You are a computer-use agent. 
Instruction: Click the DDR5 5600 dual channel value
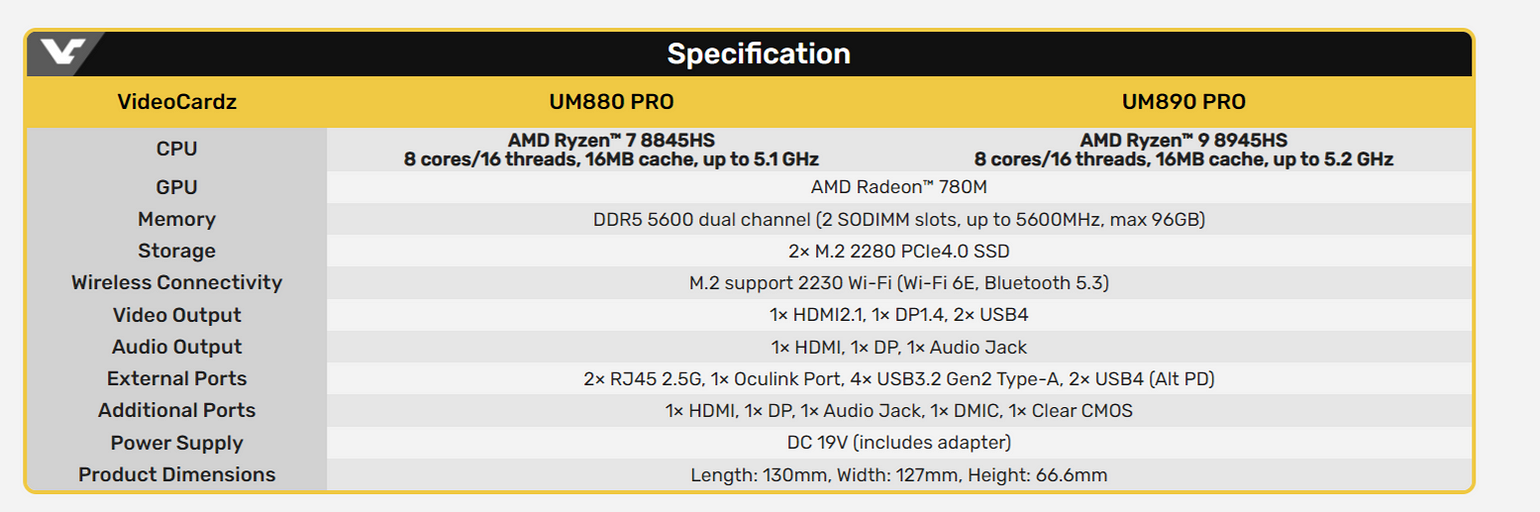[898, 219]
